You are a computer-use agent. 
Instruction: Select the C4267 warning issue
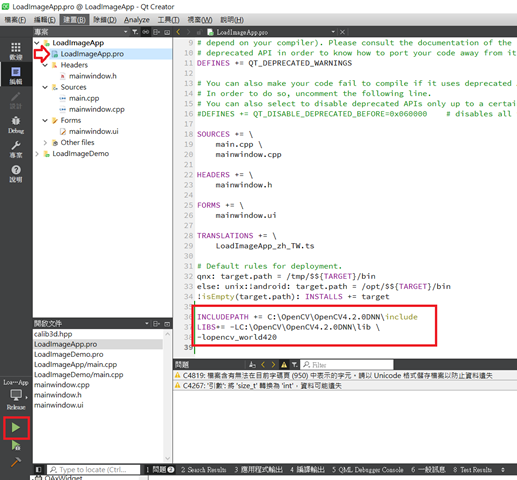(345, 386)
